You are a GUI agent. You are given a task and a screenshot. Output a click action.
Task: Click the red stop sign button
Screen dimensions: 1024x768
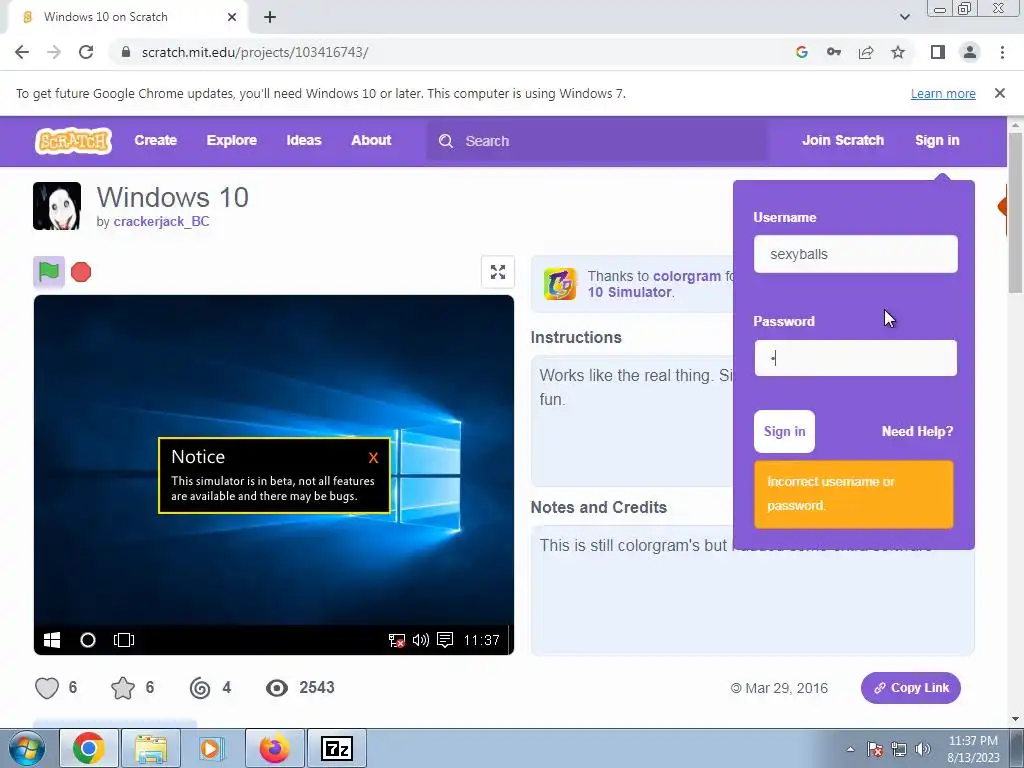[x=81, y=272]
